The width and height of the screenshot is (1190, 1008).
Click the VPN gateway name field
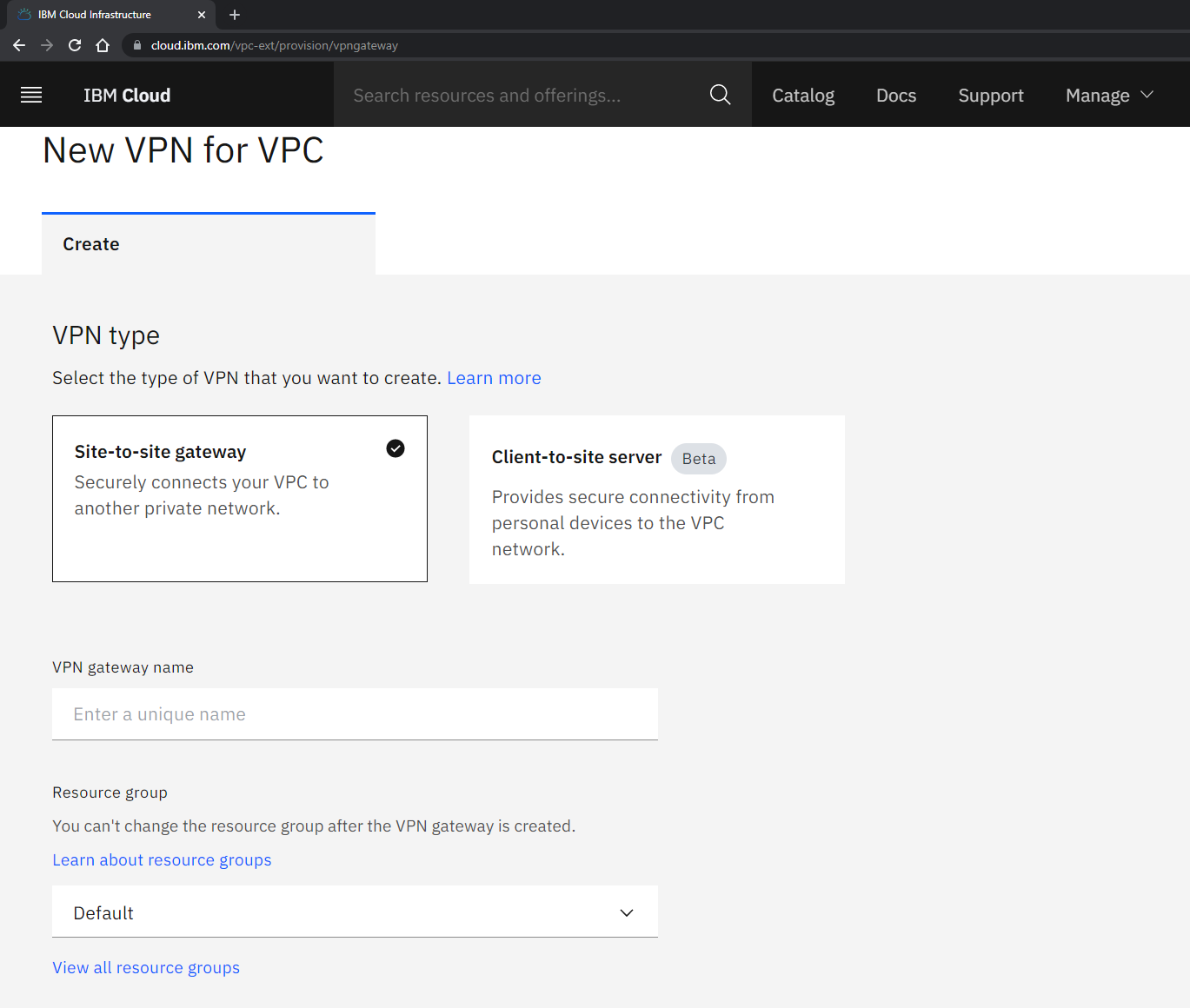(x=355, y=713)
